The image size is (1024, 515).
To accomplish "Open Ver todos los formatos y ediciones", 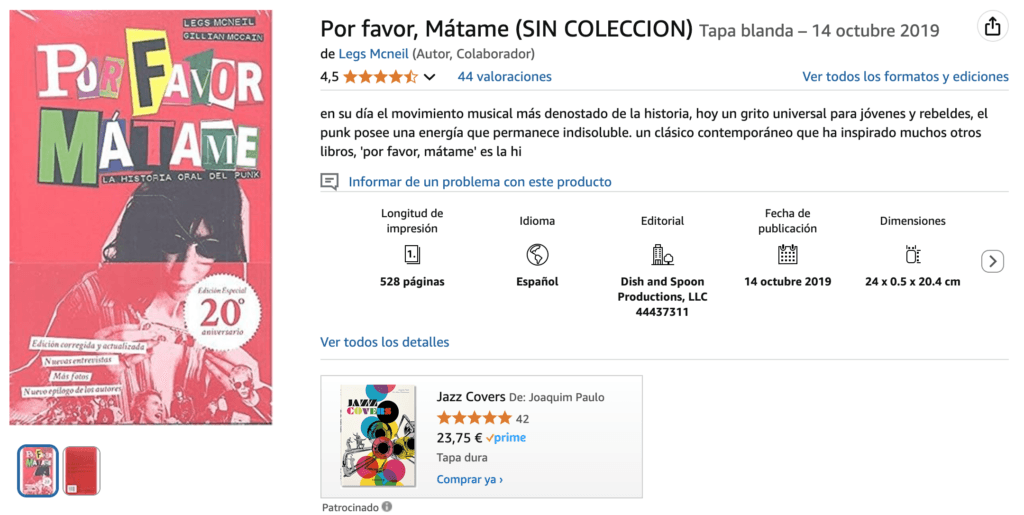I will pos(905,77).
